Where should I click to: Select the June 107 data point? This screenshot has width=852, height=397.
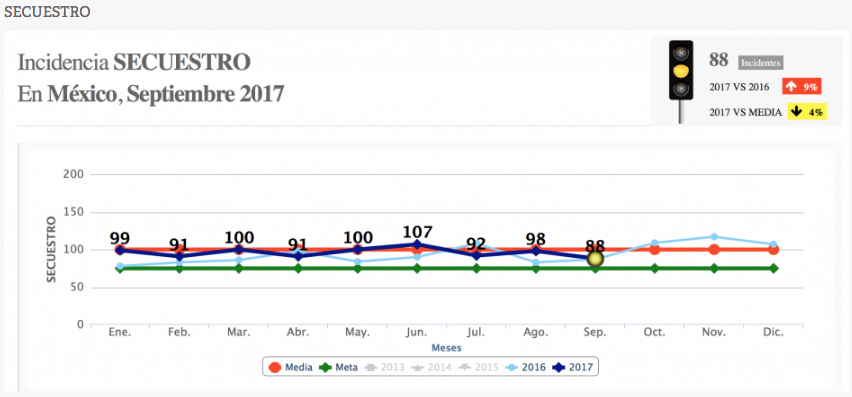(417, 244)
